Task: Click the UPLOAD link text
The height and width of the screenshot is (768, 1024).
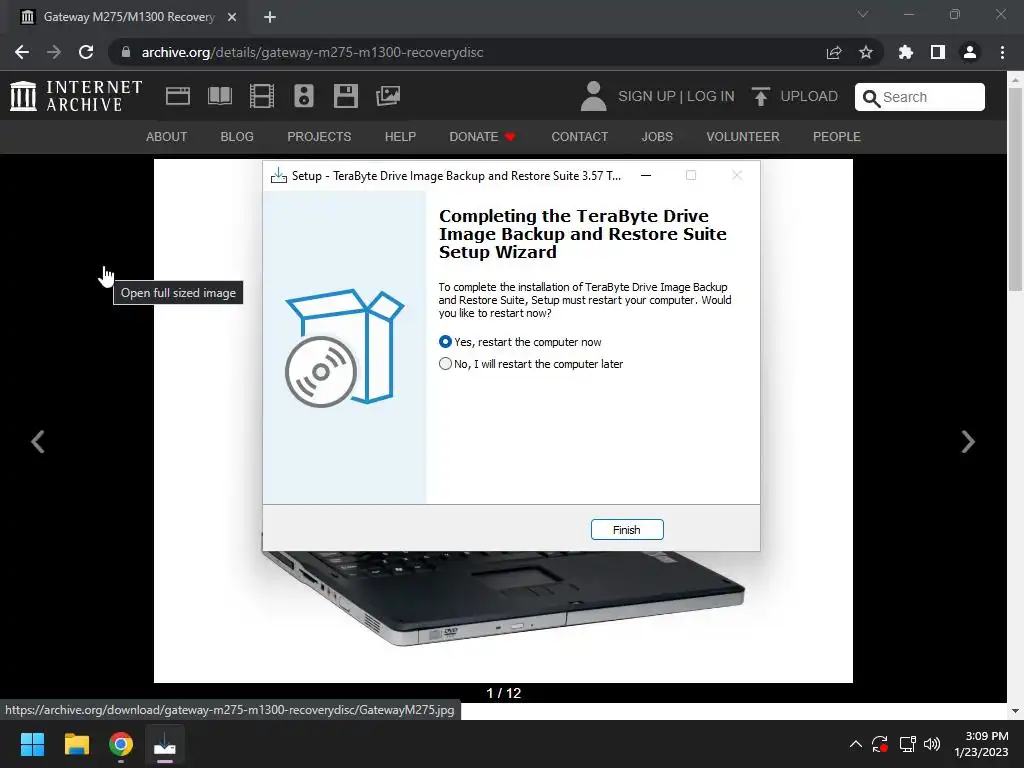Action: pyautogui.click(x=809, y=96)
